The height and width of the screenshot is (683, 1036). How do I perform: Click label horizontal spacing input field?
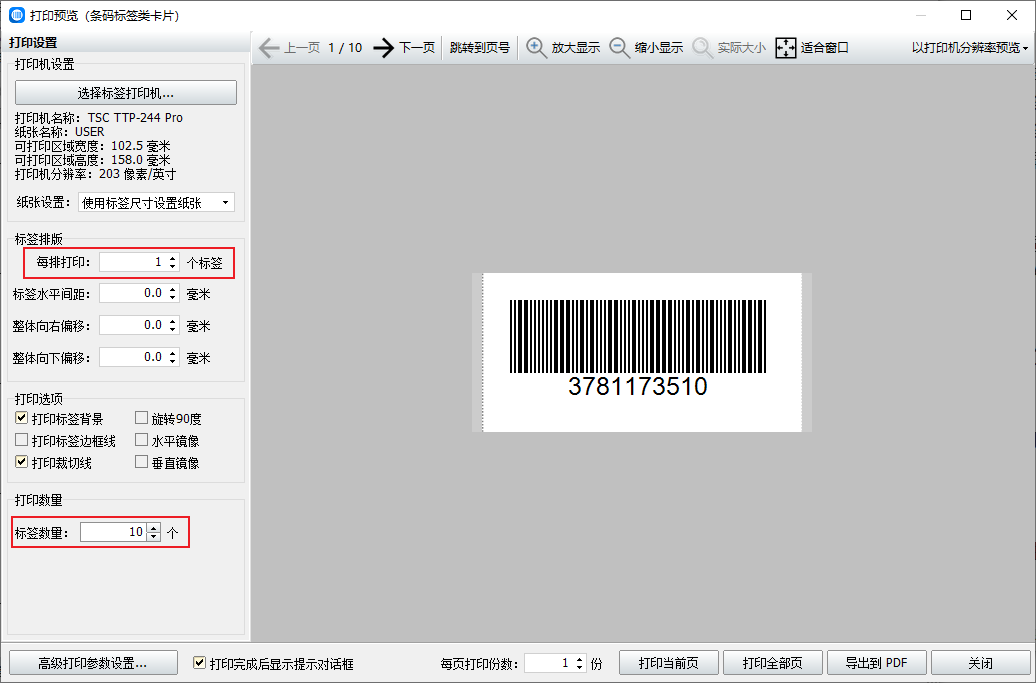[x=132, y=293]
